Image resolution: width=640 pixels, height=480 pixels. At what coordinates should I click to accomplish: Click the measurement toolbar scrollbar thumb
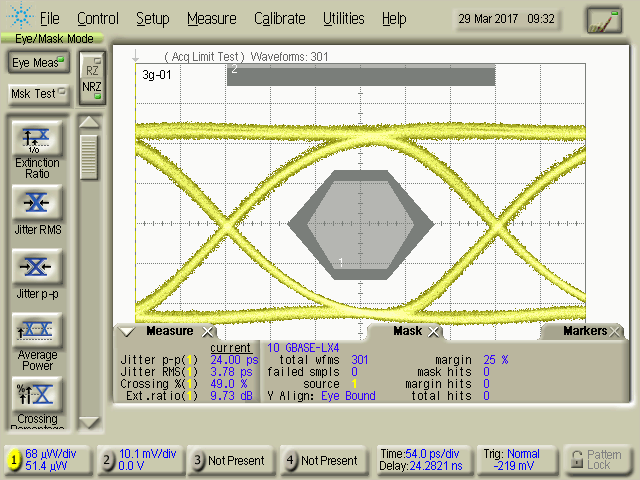[90, 155]
